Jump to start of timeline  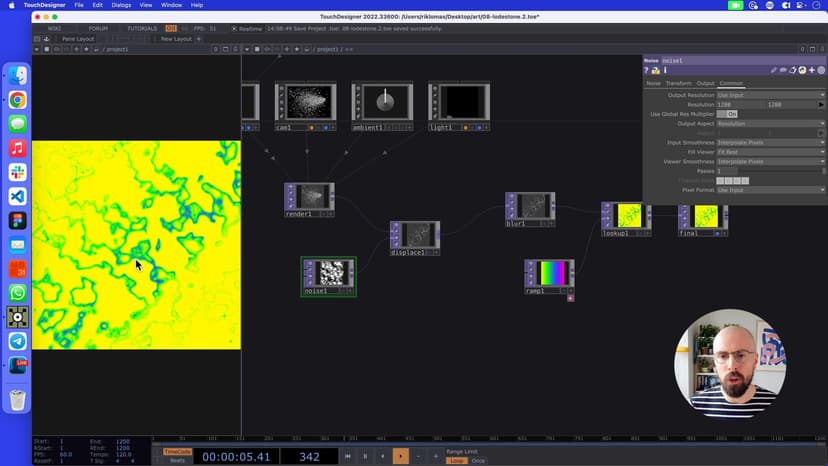(x=348, y=456)
